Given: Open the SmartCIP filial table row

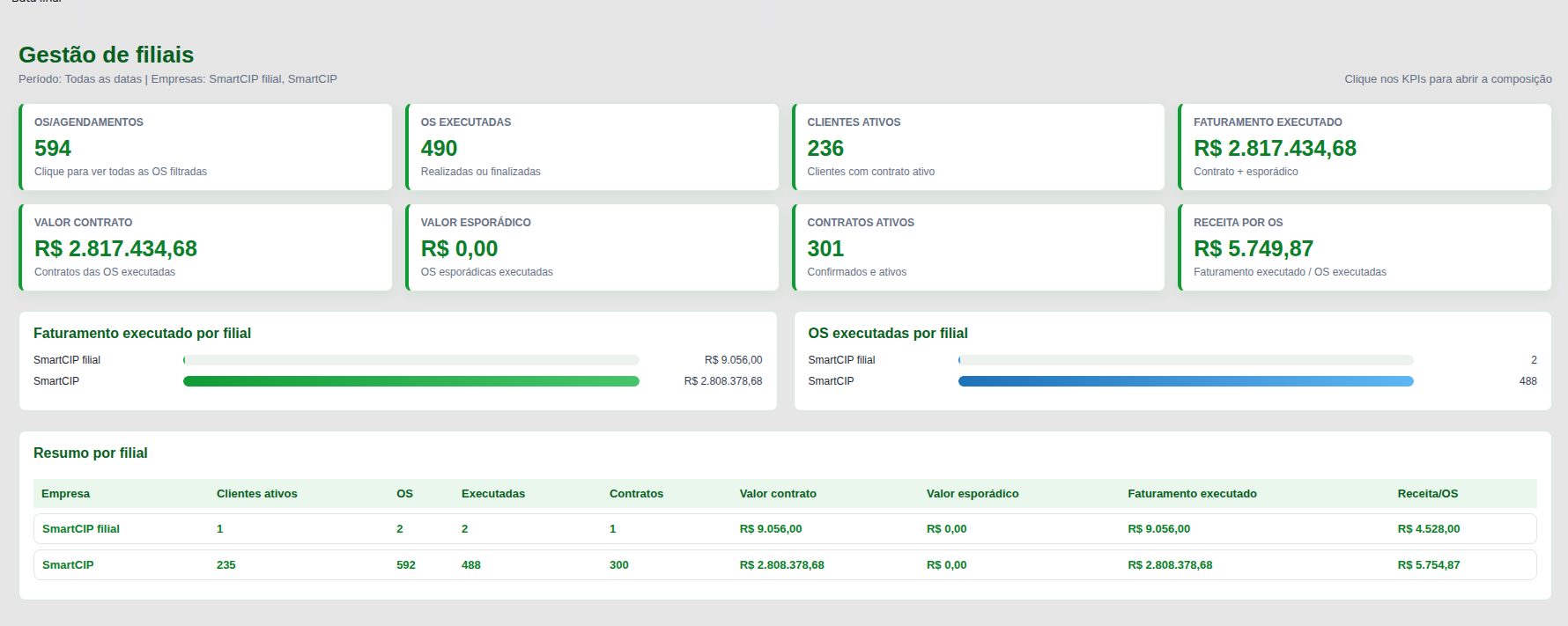Looking at the screenshot, I should [x=785, y=529].
